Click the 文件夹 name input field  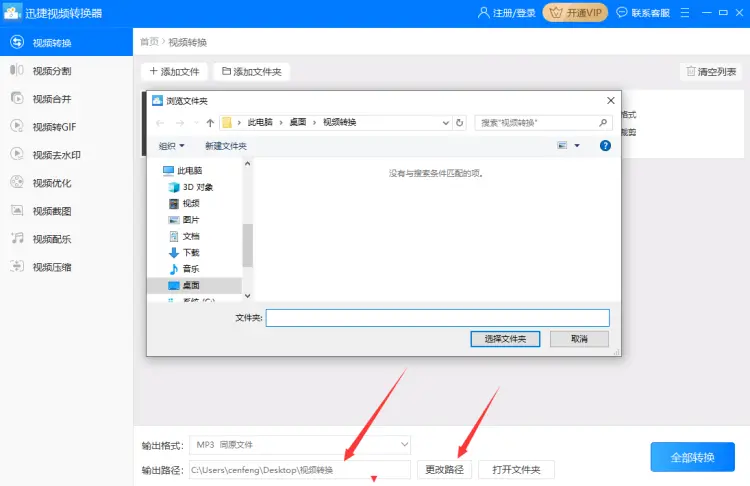tap(438, 318)
